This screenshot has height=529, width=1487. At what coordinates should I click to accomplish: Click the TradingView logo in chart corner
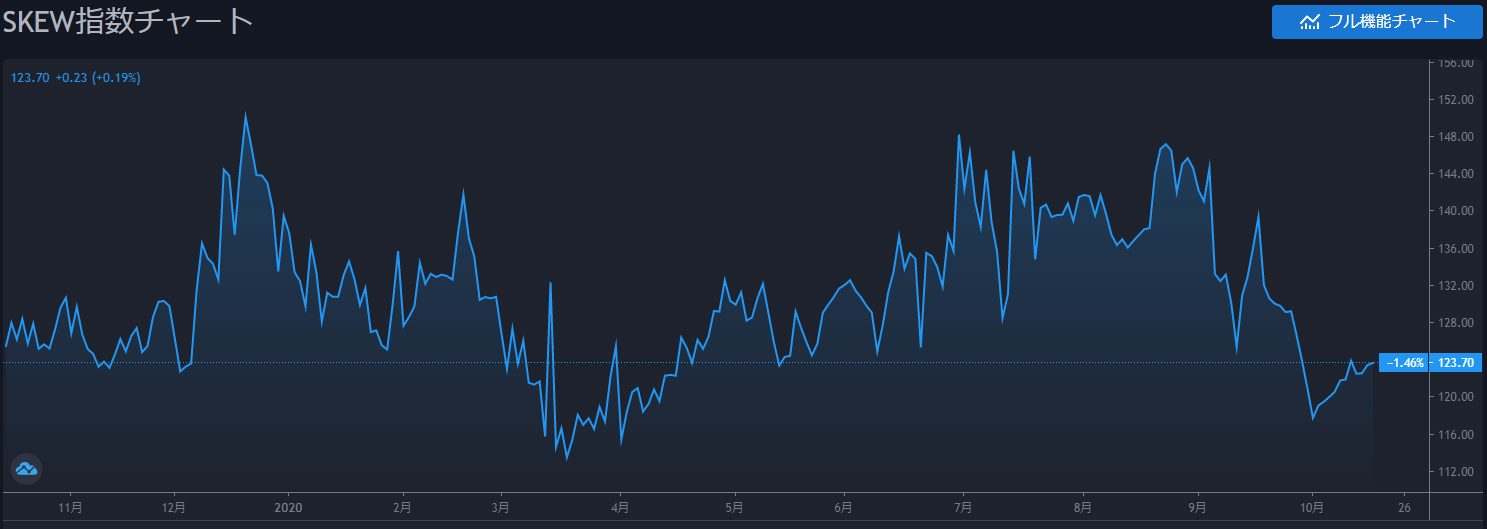click(26, 467)
